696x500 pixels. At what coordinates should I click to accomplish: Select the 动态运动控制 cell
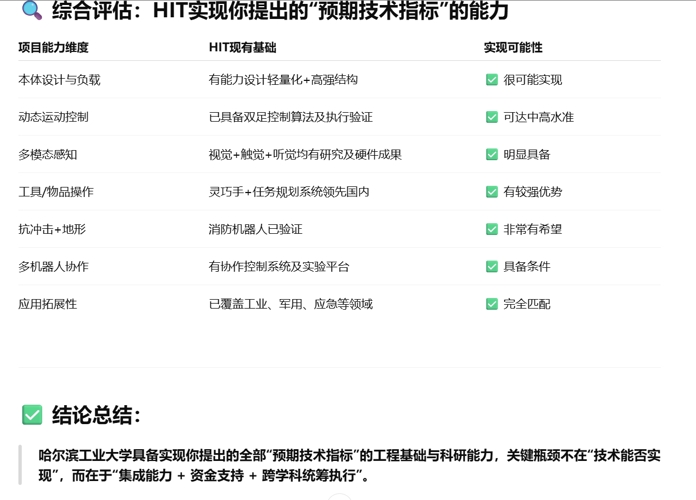coord(53,117)
